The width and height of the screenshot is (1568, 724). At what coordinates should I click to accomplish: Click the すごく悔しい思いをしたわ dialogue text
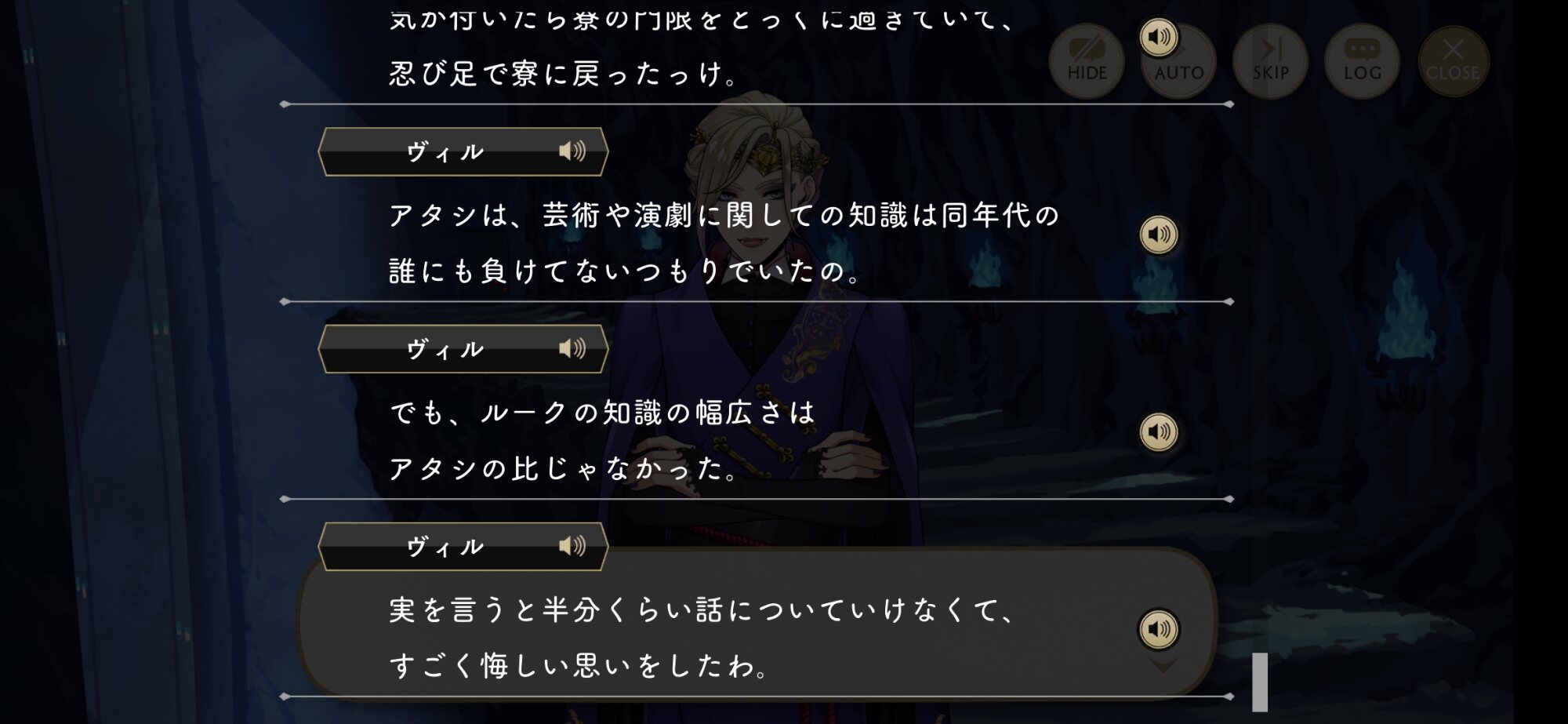579,666
